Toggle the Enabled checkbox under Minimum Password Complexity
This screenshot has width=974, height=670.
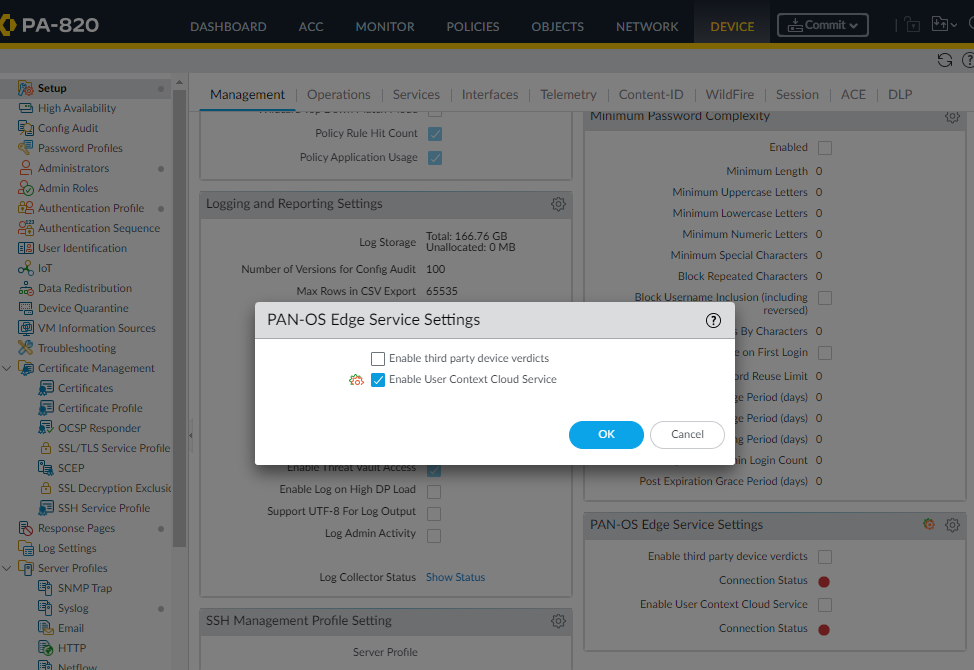pos(824,147)
